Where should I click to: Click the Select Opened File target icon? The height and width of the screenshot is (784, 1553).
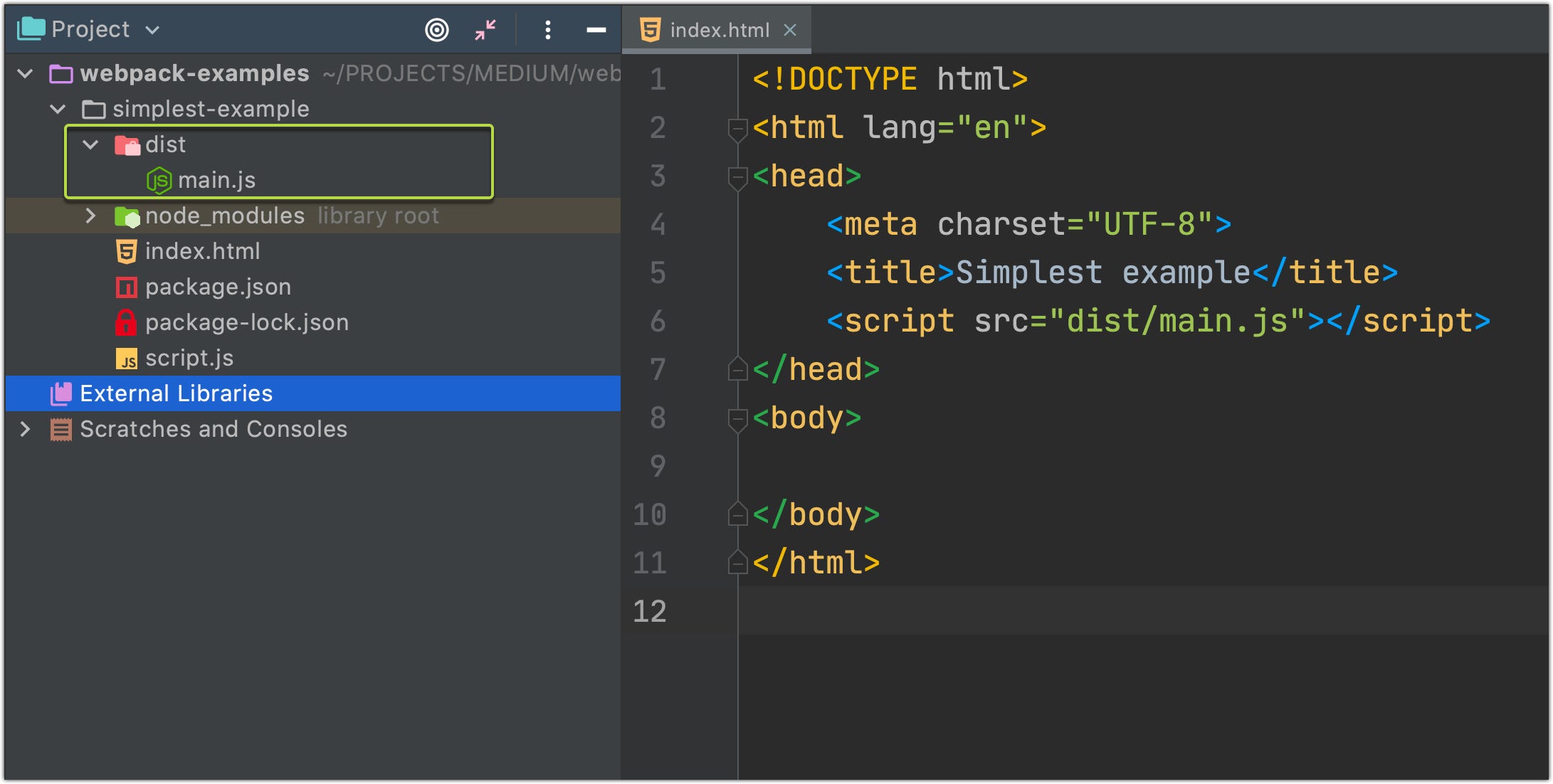point(436,30)
